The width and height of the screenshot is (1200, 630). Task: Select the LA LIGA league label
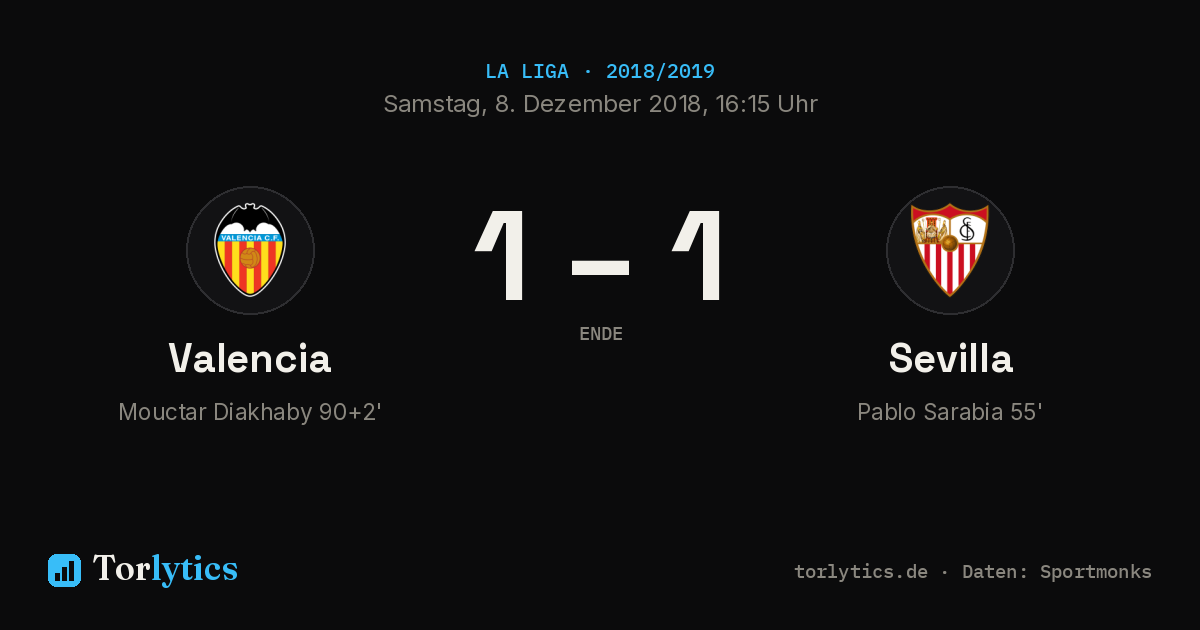(x=527, y=72)
